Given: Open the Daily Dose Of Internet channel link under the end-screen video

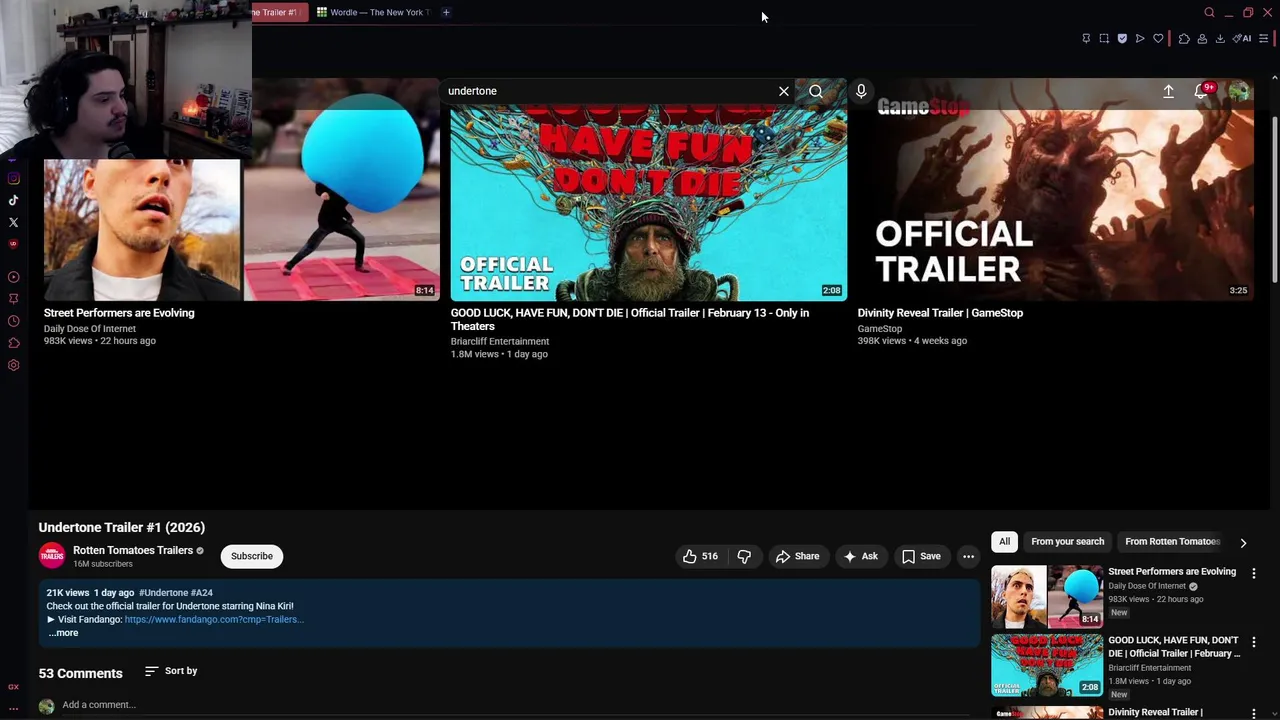Looking at the screenshot, I should click(90, 328).
